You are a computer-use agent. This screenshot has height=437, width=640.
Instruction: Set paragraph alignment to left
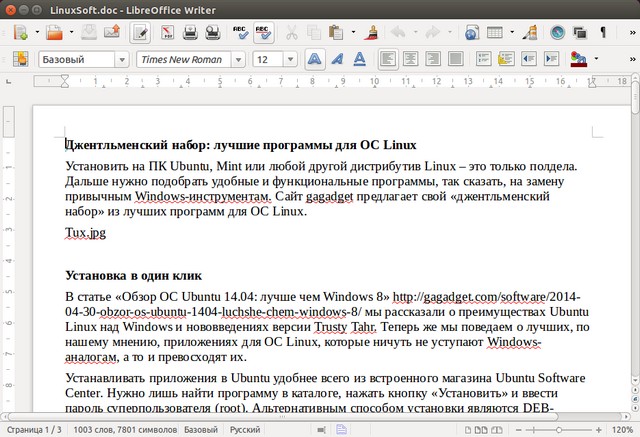pyautogui.click(x=388, y=59)
